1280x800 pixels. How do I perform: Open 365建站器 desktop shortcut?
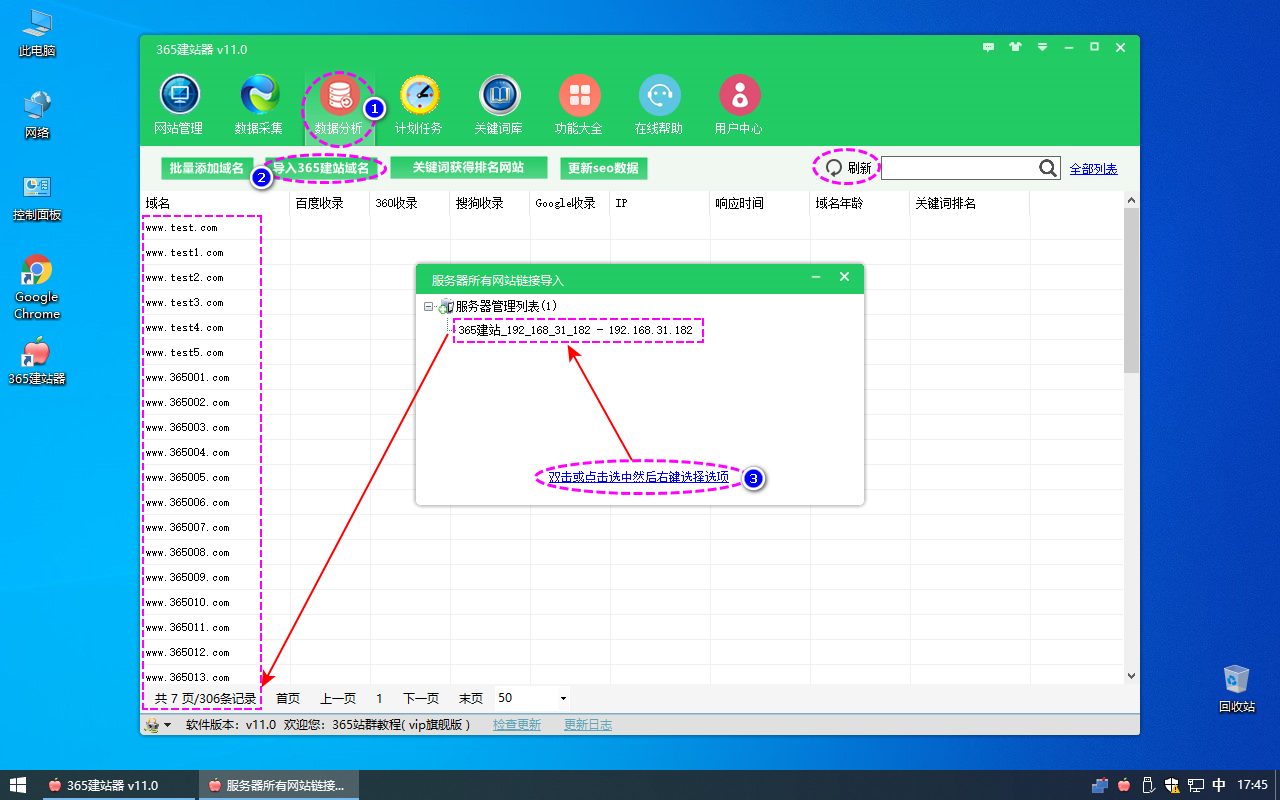(x=37, y=361)
